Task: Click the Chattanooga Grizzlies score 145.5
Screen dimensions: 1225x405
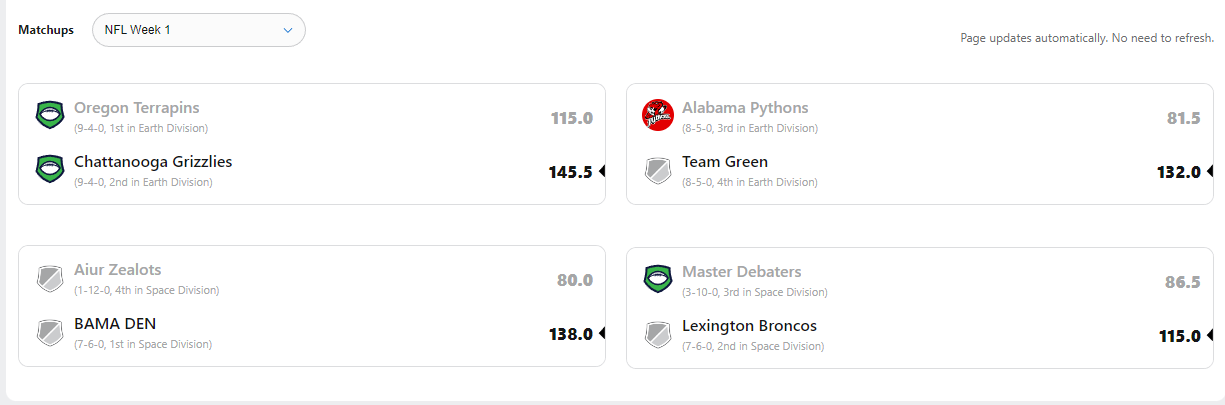Action: pos(570,172)
